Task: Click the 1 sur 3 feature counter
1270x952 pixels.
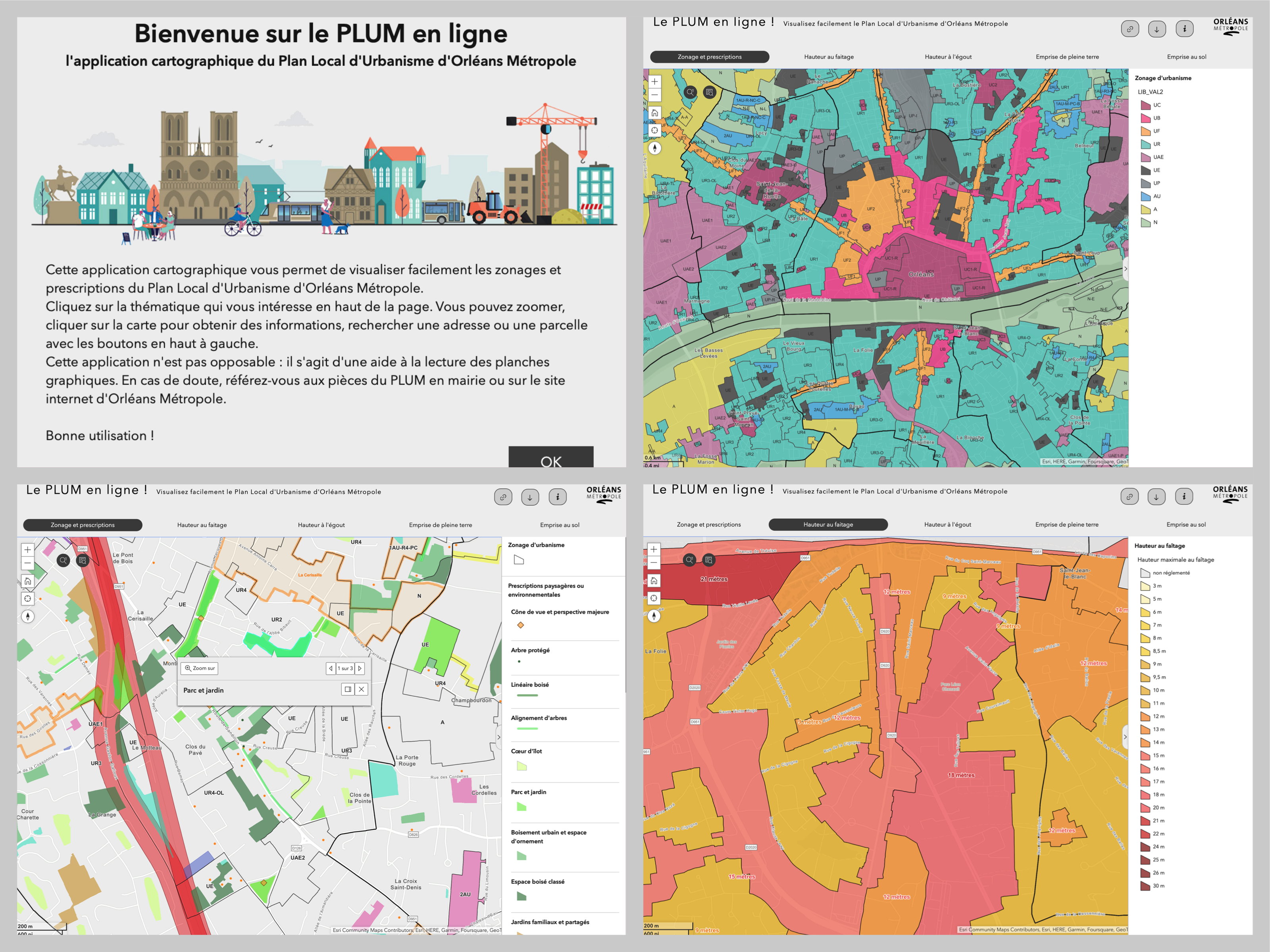Action: pyautogui.click(x=345, y=668)
